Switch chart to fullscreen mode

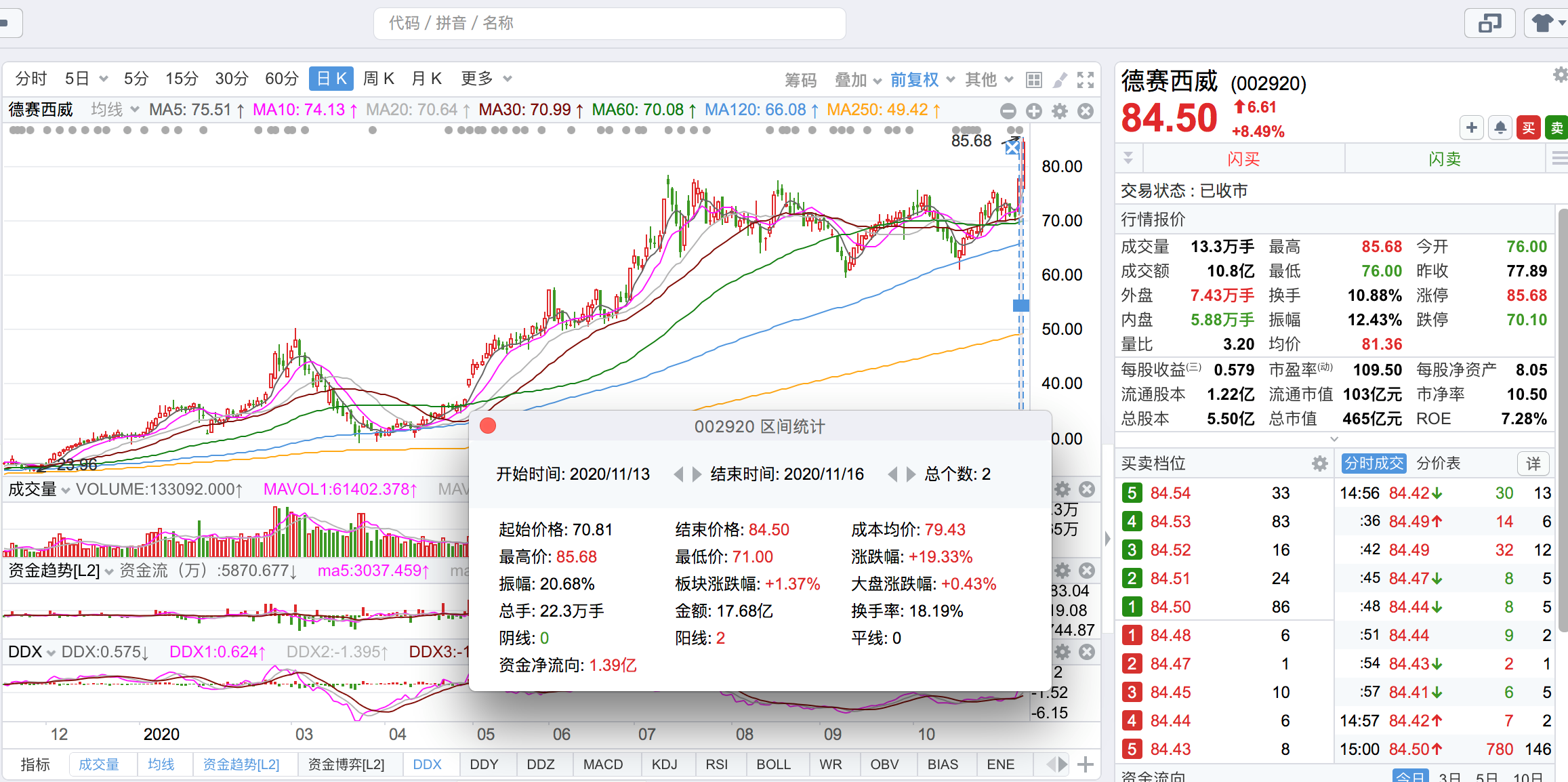pyautogui.click(x=1086, y=80)
